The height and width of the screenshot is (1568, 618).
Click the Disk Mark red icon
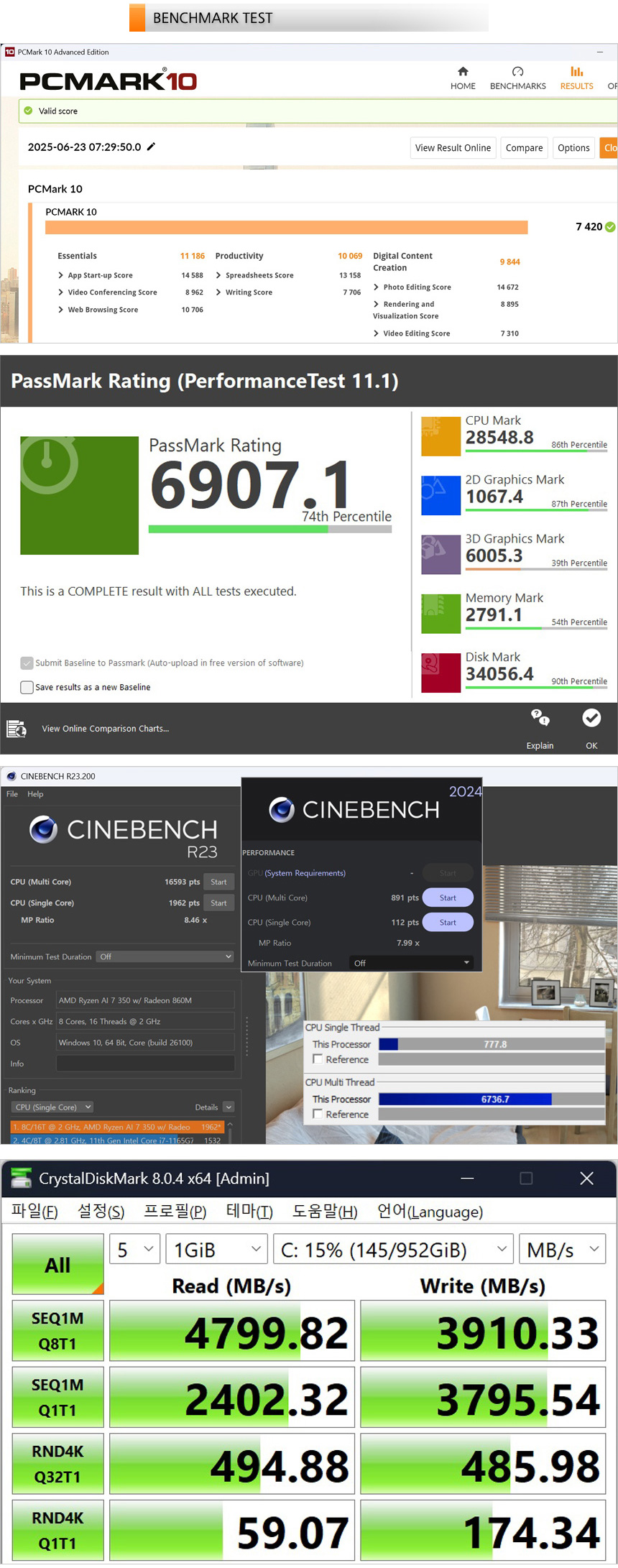441,673
